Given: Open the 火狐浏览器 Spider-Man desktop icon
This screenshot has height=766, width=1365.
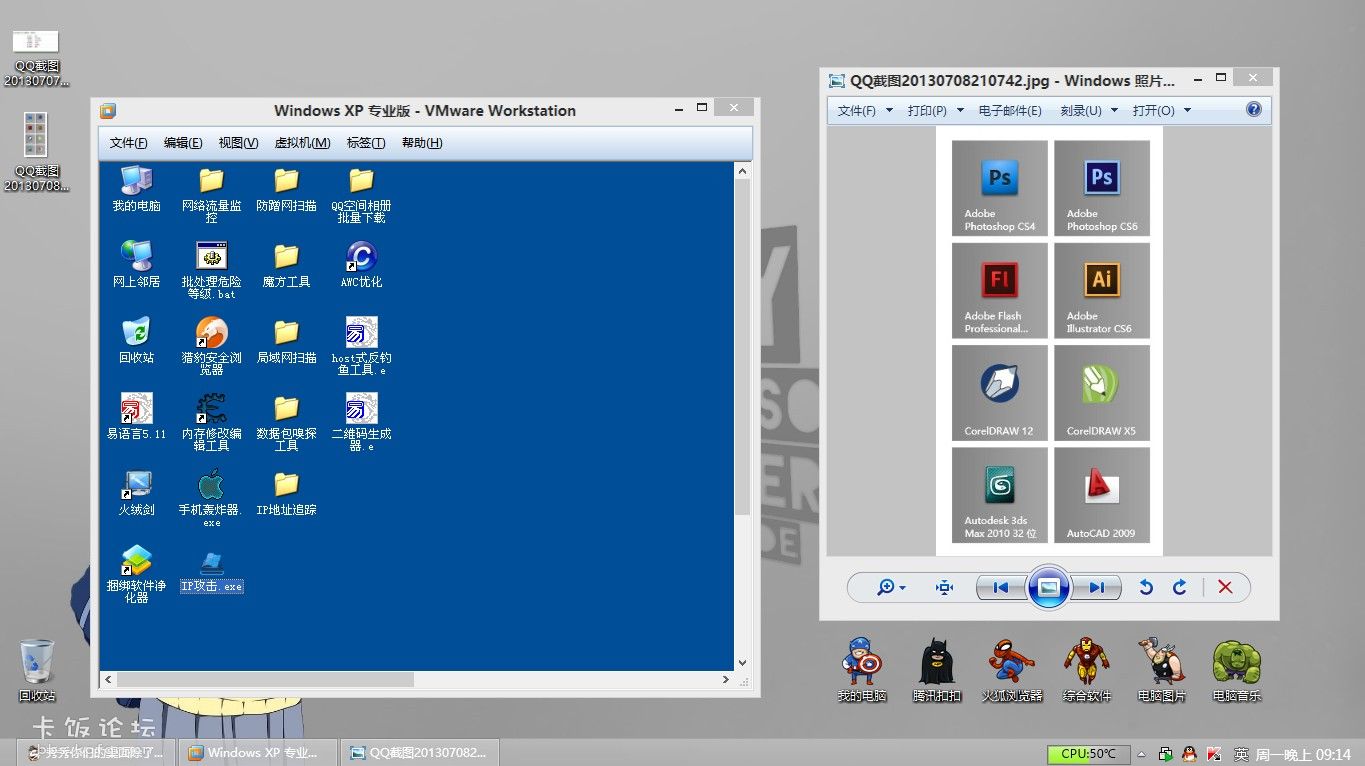Looking at the screenshot, I should tap(1011, 671).
